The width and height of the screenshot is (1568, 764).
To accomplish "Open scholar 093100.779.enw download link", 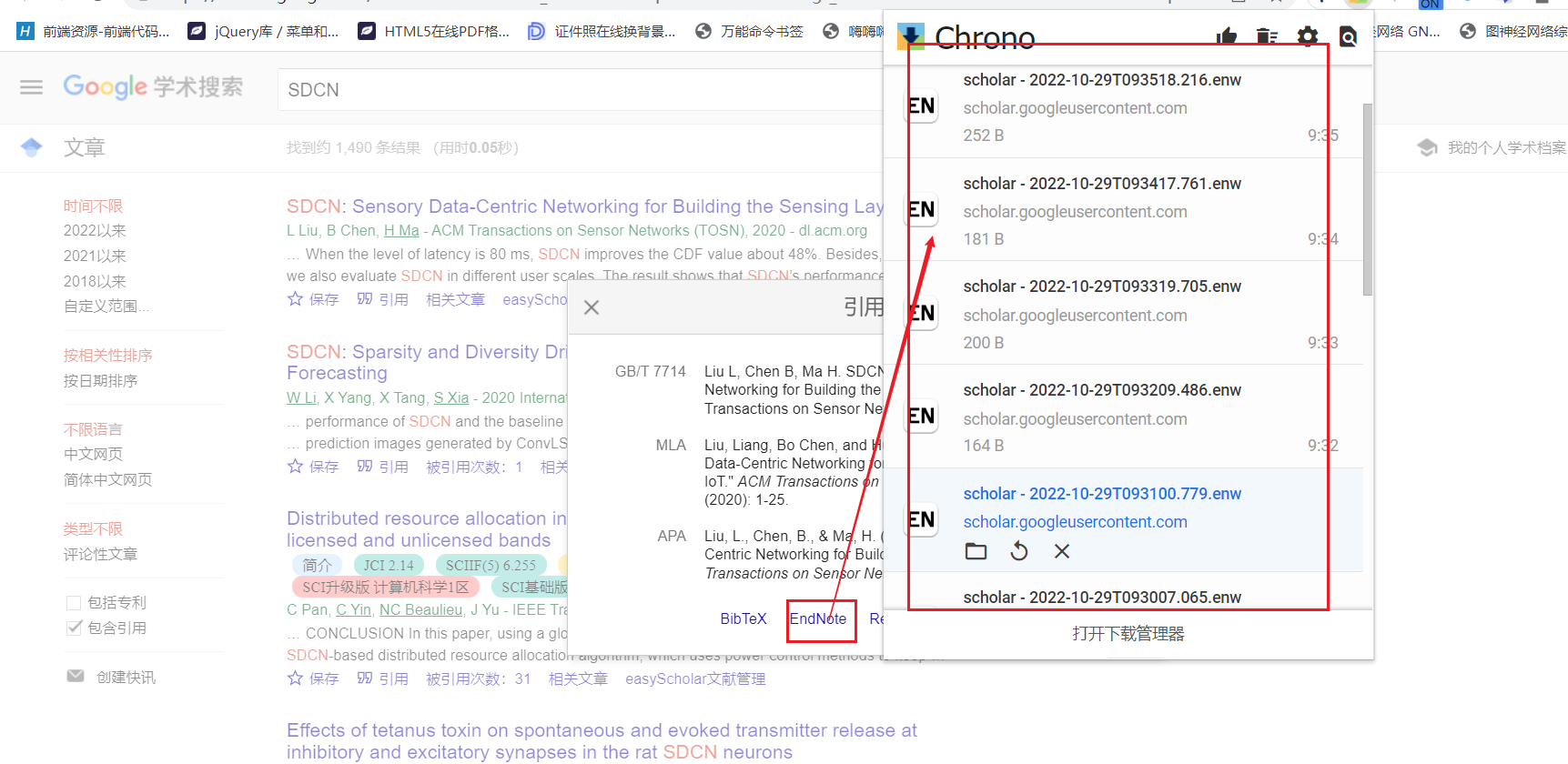I will click(1102, 494).
